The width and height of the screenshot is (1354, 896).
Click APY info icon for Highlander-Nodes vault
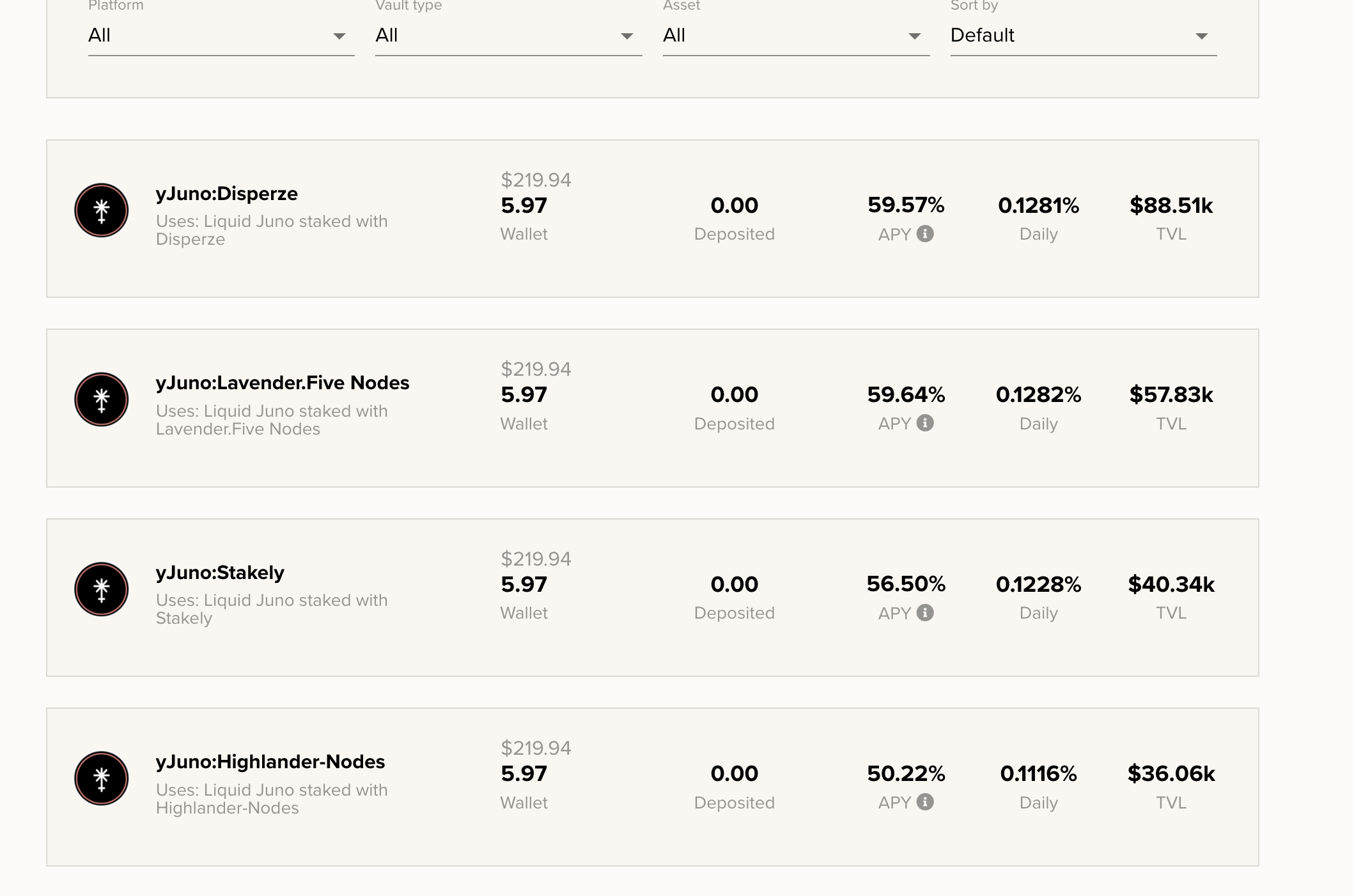pyautogui.click(x=925, y=802)
